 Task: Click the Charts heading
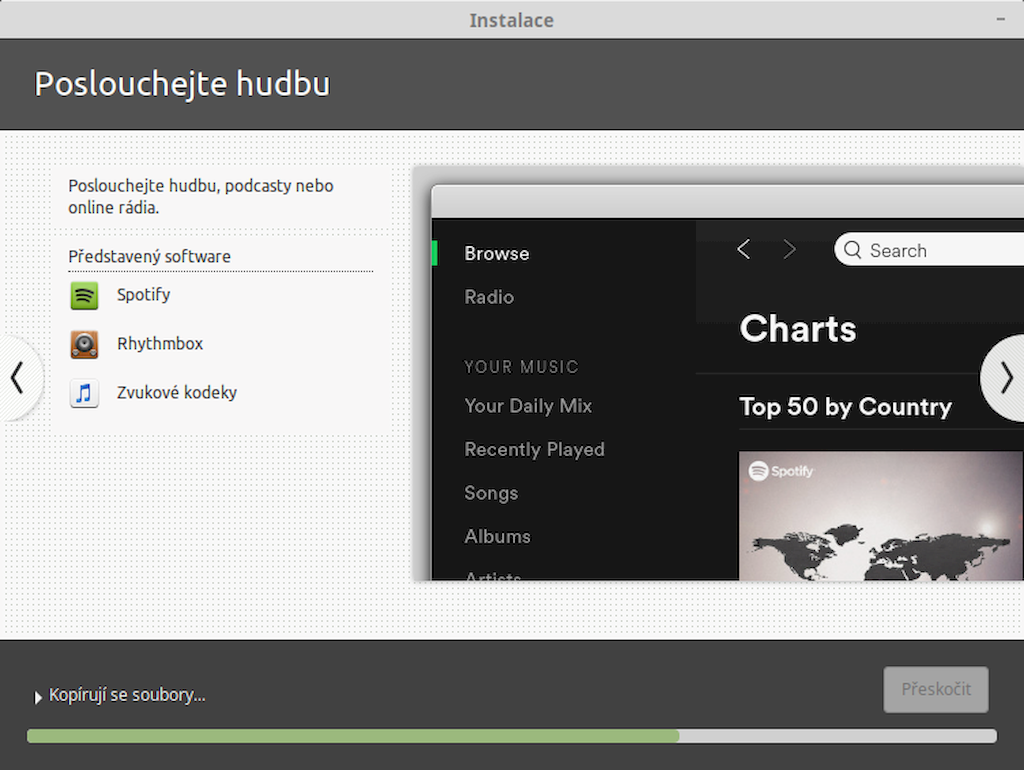(x=797, y=329)
